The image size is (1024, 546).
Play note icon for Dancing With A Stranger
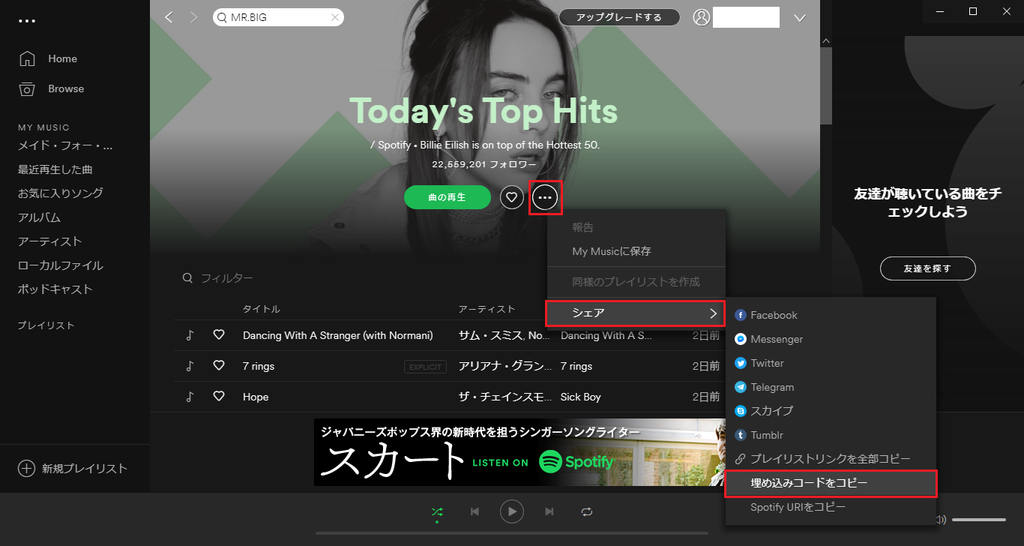tap(190, 335)
